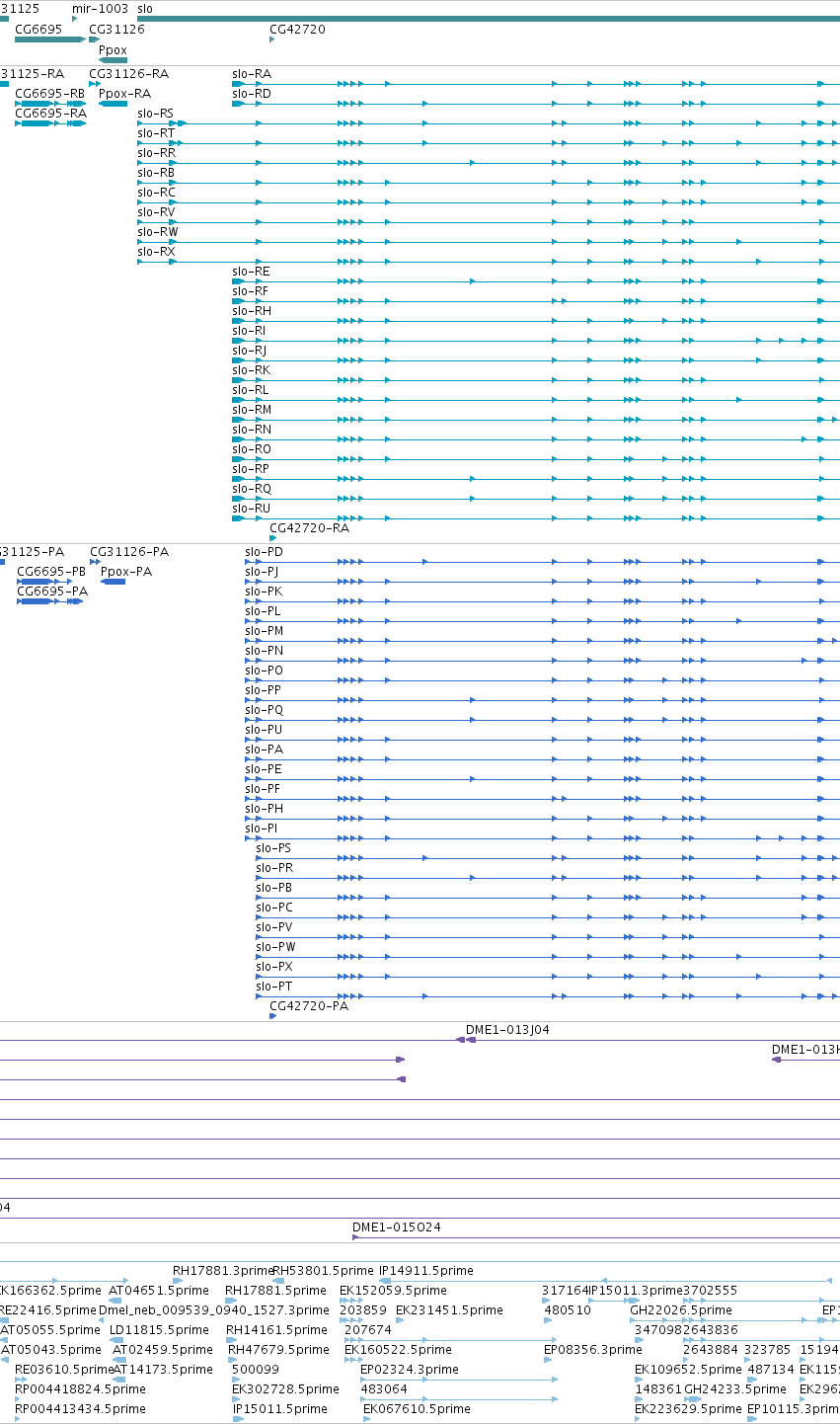This screenshot has height=1424, width=840.
Task: Click the CG31126 gene marker
Action: coord(94,40)
